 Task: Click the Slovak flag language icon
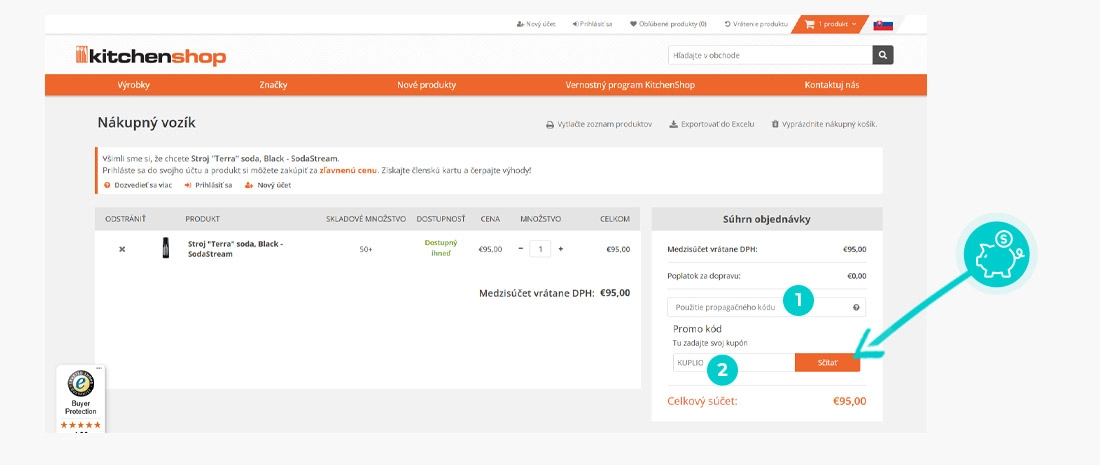click(x=883, y=25)
